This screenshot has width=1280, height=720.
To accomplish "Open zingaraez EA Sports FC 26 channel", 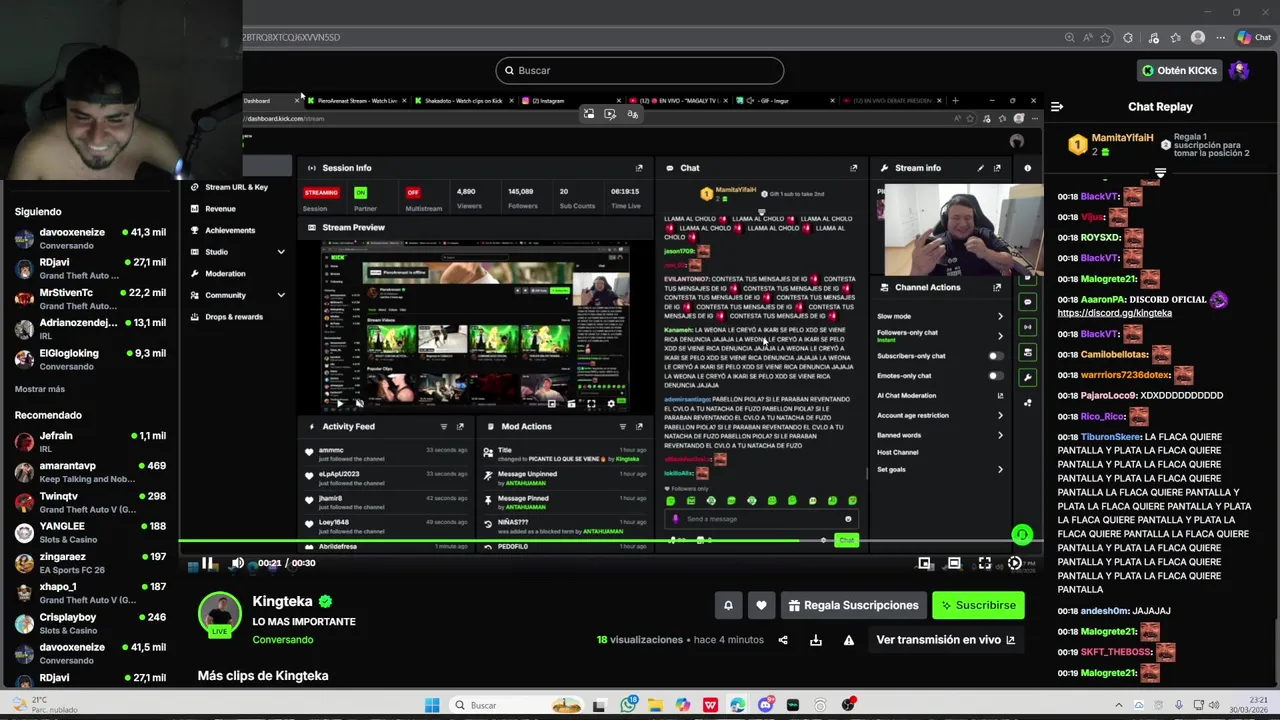I will (90, 563).
